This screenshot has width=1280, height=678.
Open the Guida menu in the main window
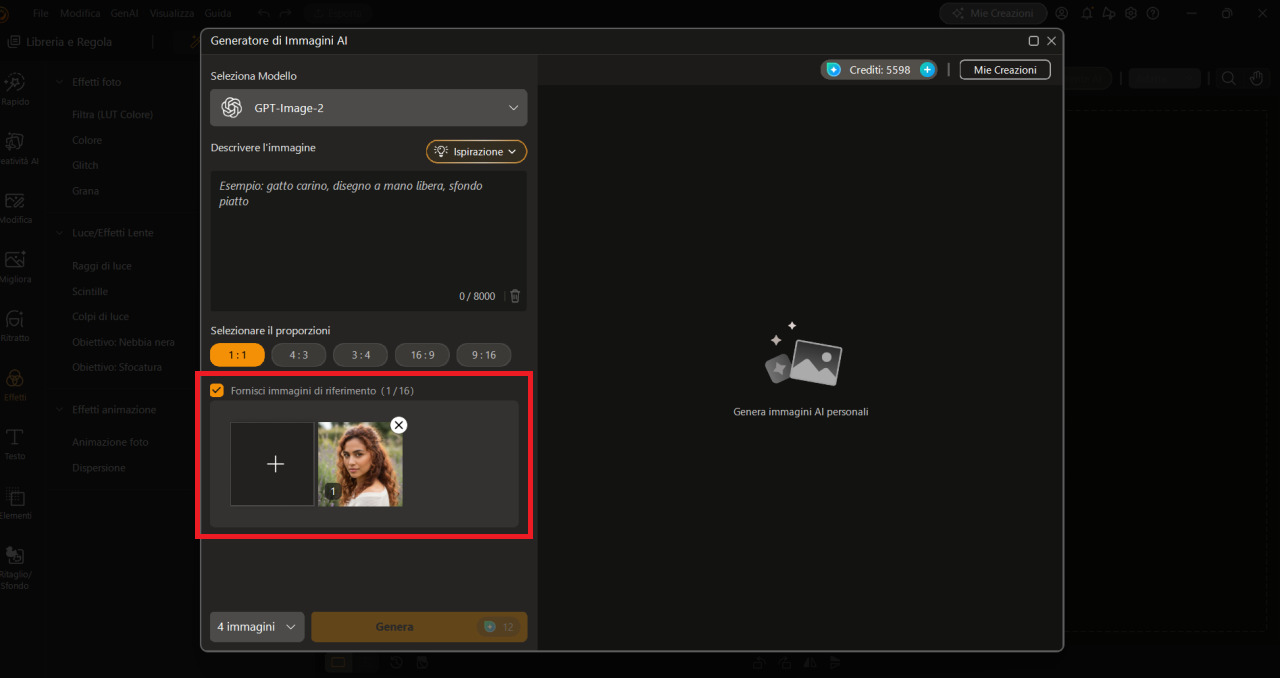(217, 13)
